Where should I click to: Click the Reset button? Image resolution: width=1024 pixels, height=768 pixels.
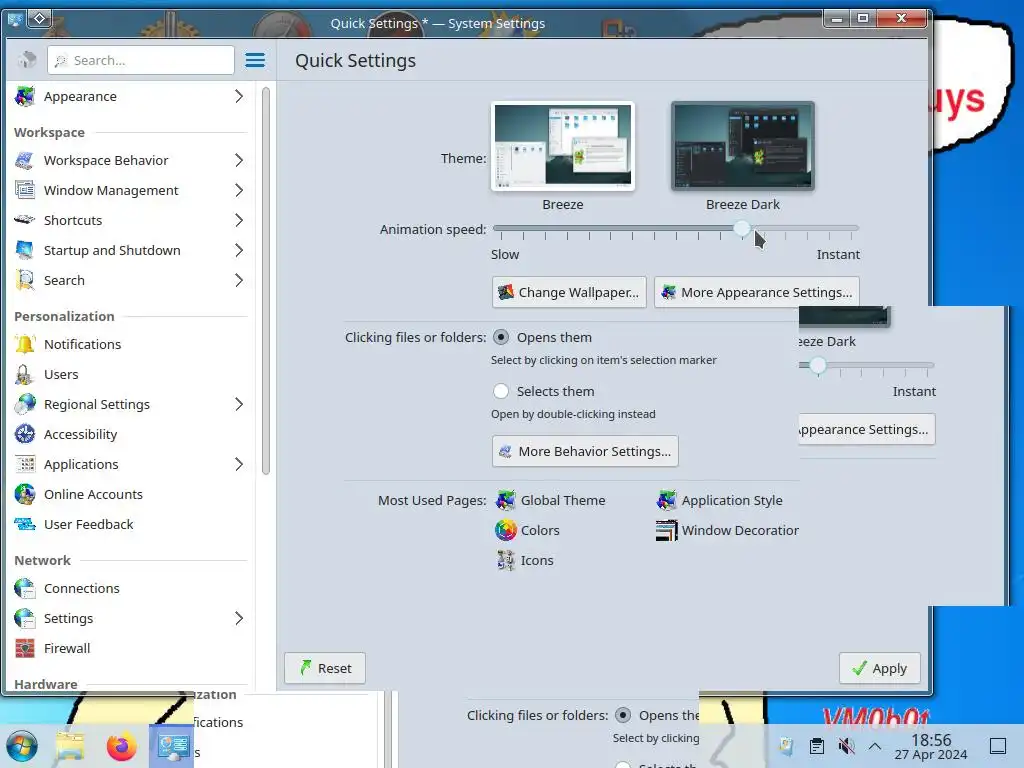point(325,668)
